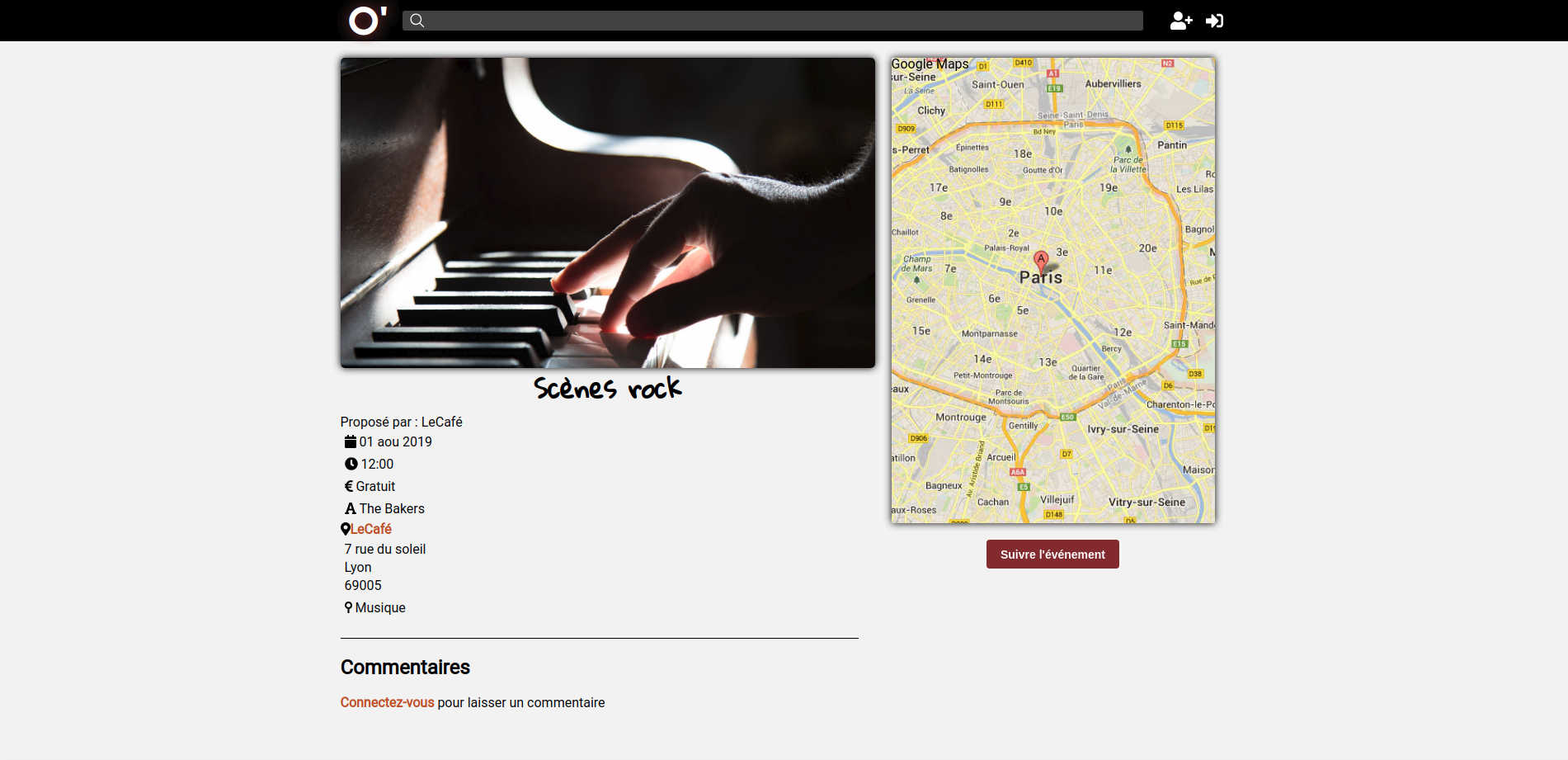Follow the Connectez-vous link

(x=387, y=702)
